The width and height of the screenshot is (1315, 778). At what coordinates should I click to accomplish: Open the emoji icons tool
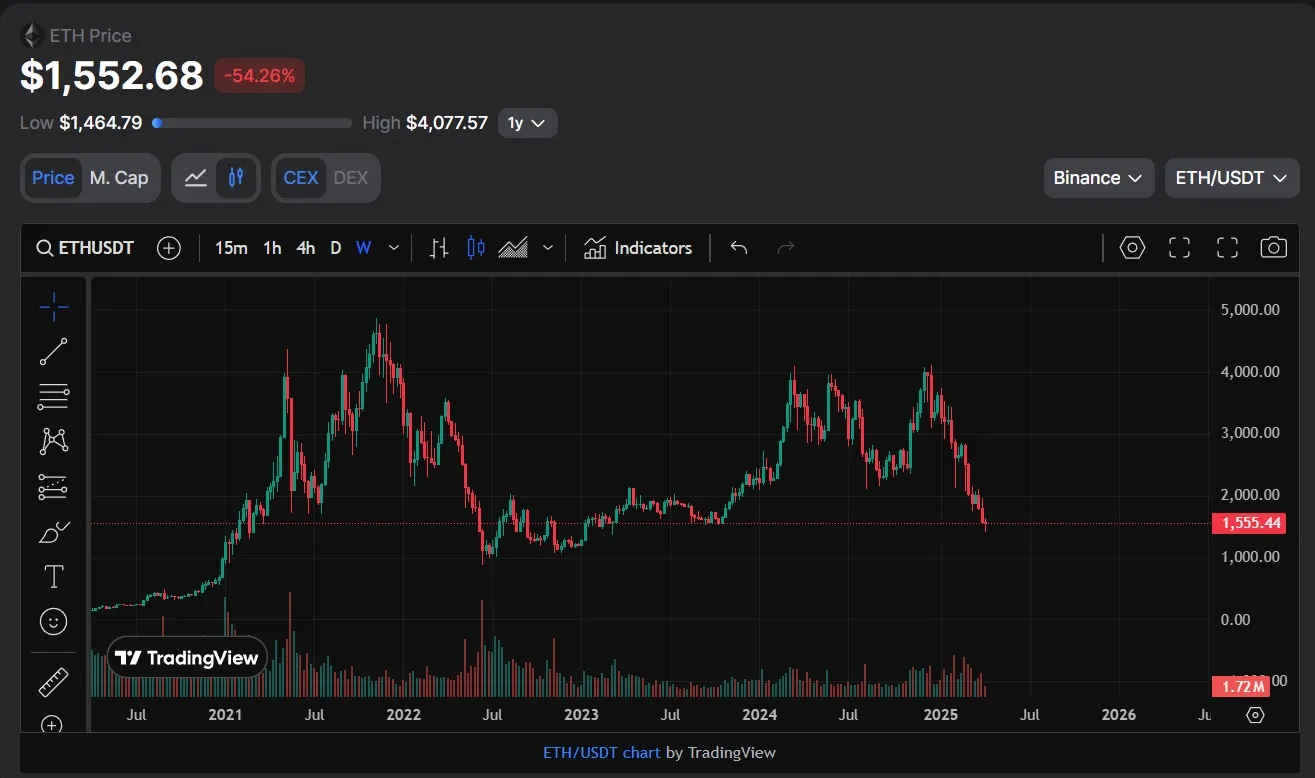(x=53, y=621)
